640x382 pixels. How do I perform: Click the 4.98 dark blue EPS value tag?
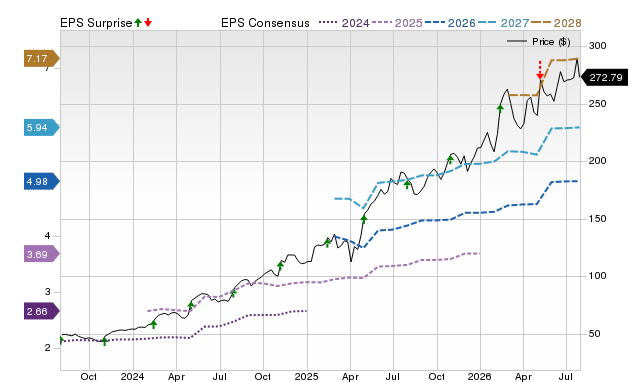point(41,181)
